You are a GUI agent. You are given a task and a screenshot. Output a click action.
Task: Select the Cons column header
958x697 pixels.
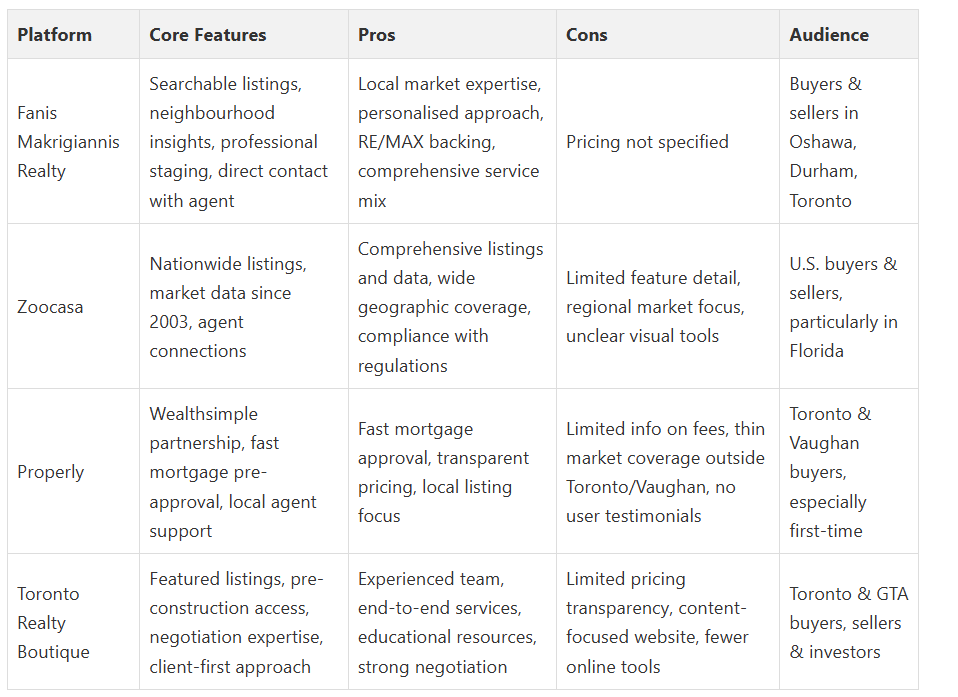[x=586, y=35]
